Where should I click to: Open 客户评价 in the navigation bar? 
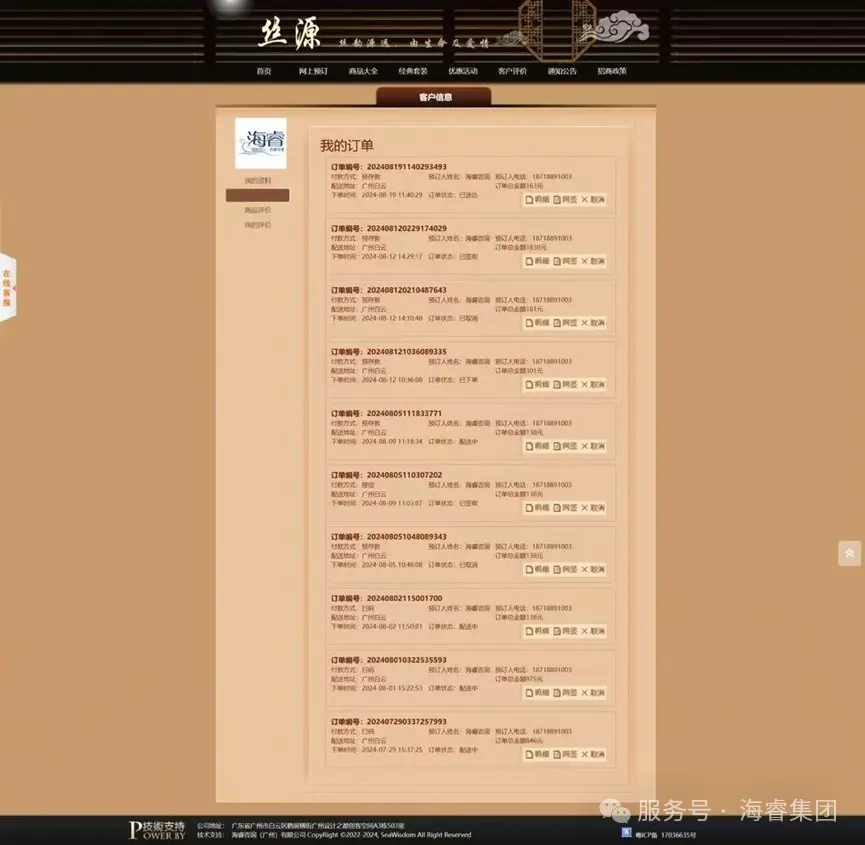pyautogui.click(x=512, y=71)
